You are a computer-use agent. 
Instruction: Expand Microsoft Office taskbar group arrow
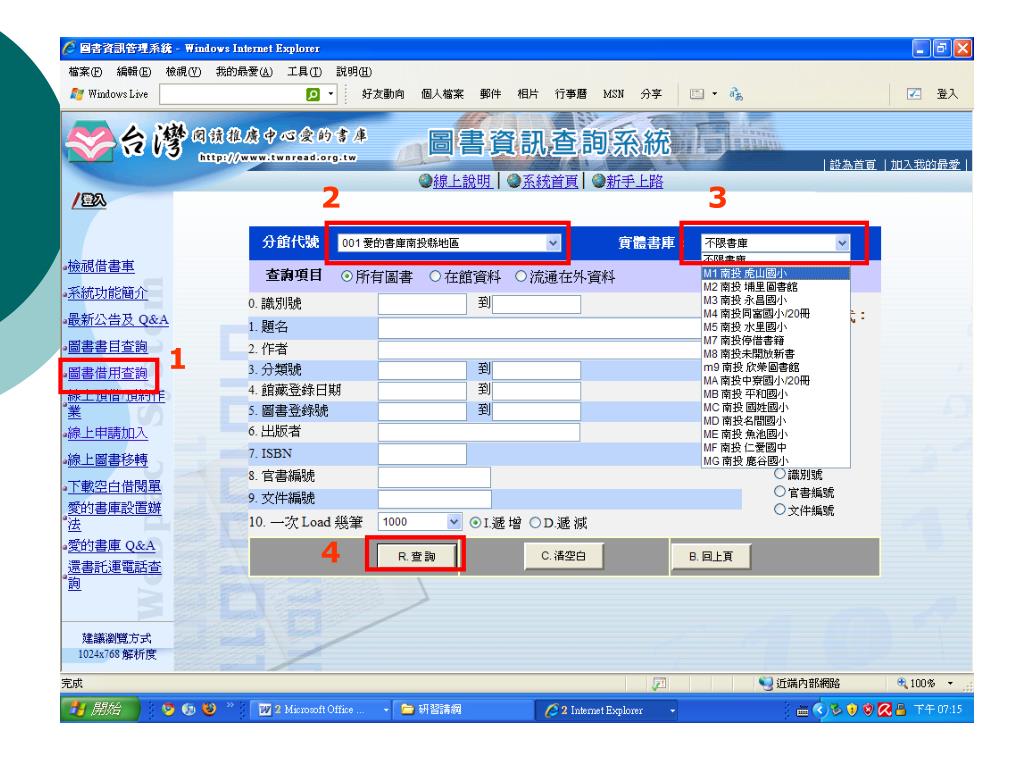coord(386,710)
